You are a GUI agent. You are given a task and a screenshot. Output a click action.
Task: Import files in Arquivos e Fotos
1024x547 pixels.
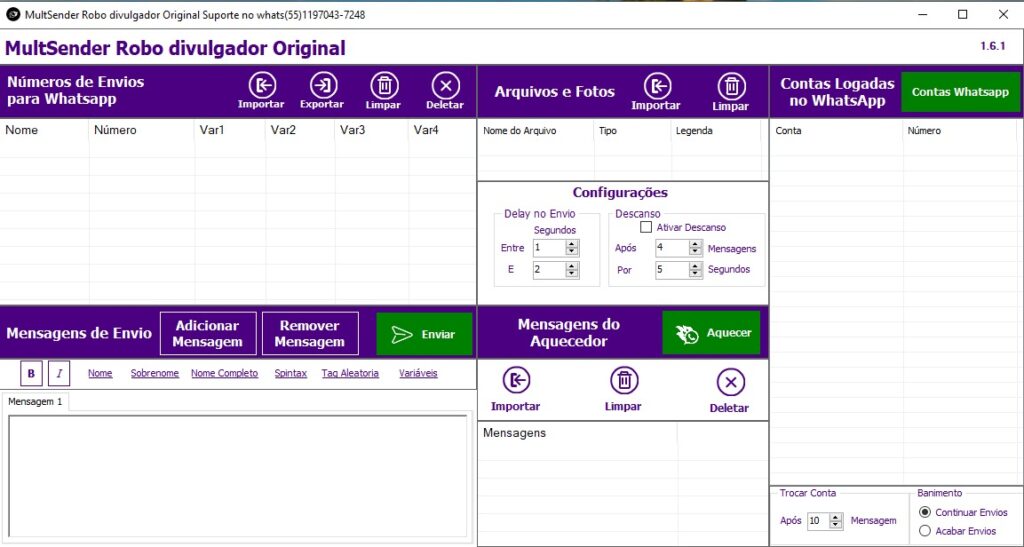[656, 92]
